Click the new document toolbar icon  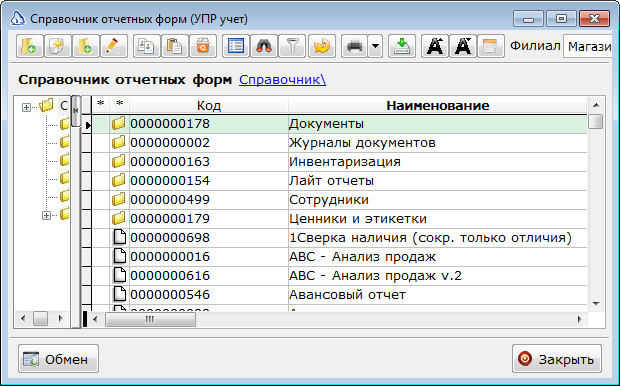click(x=58, y=46)
